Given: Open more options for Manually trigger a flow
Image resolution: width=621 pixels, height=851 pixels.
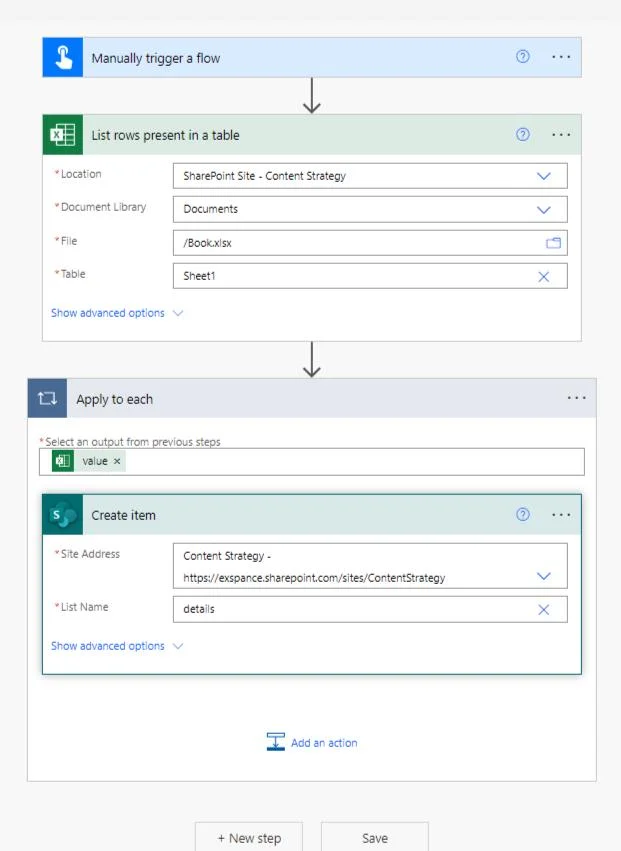Looking at the screenshot, I should pyautogui.click(x=561, y=57).
